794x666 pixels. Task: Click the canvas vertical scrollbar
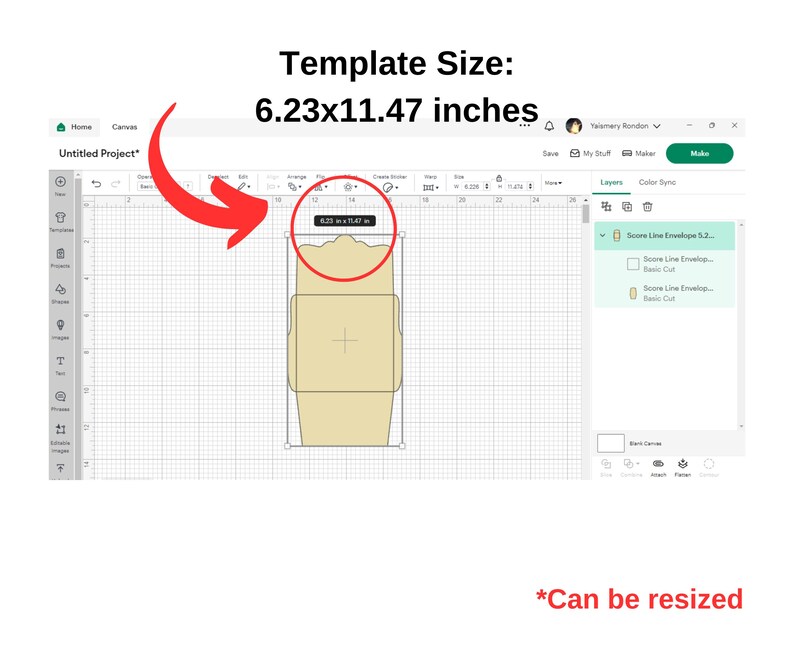coord(586,213)
